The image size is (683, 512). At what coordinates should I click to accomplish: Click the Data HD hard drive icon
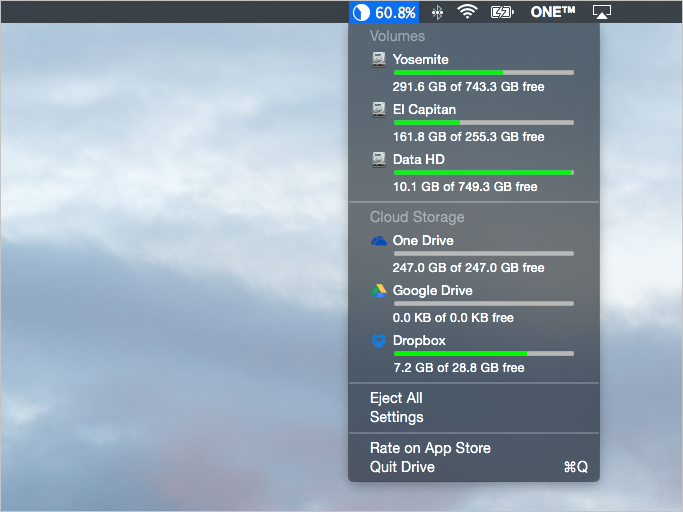pyautogui.click(x=379, y=160)
